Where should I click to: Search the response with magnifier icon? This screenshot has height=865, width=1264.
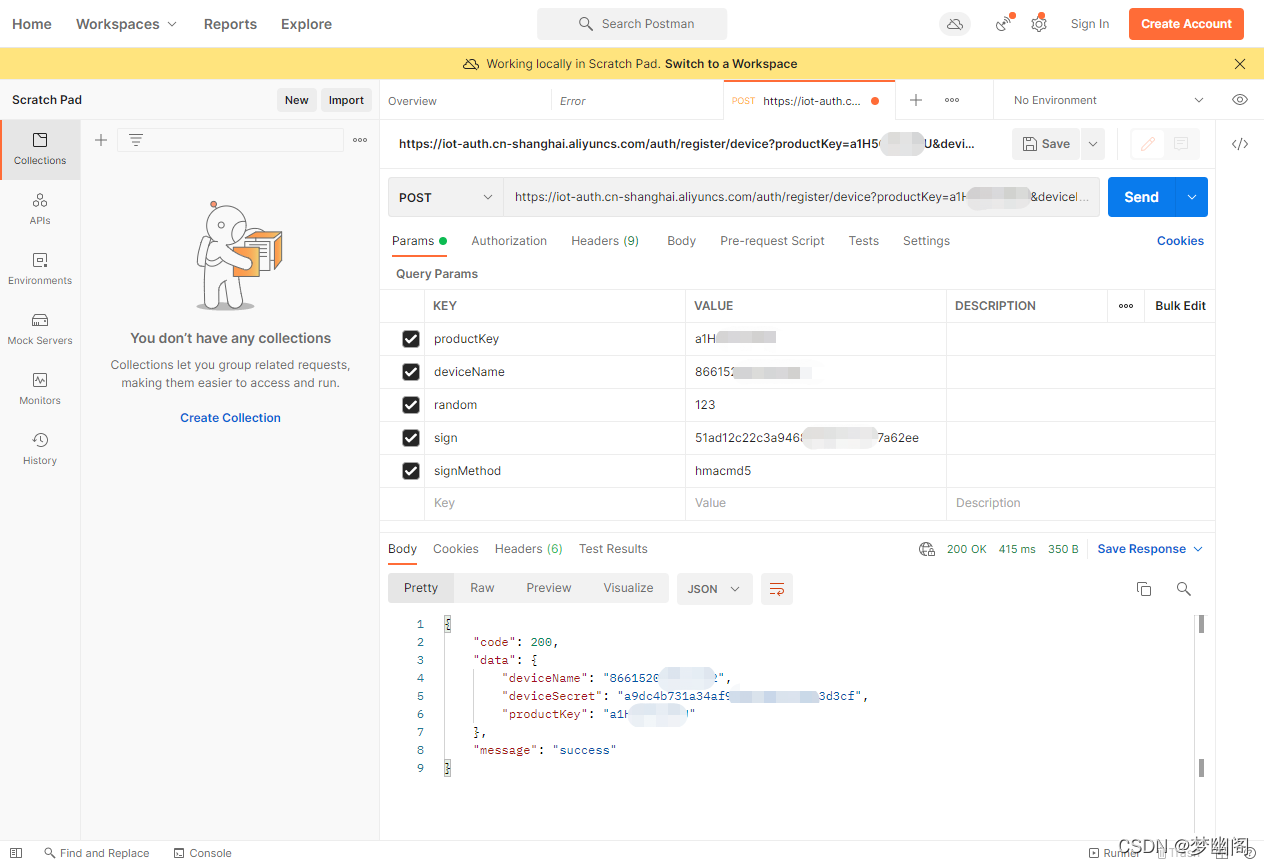(1184, 589)
